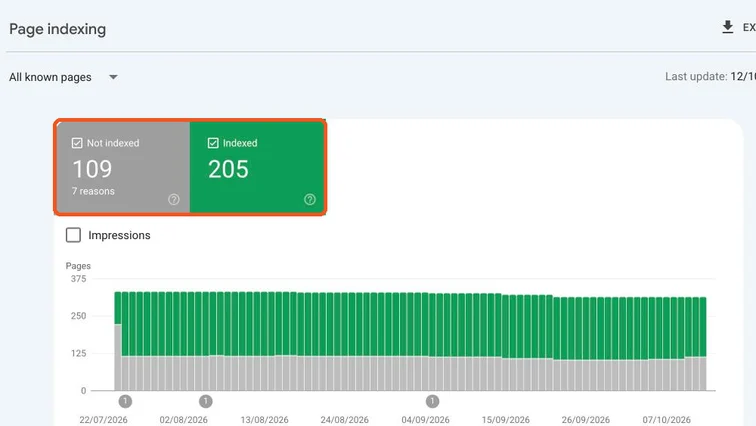Click the 7 reasons text

coord(94,191)
